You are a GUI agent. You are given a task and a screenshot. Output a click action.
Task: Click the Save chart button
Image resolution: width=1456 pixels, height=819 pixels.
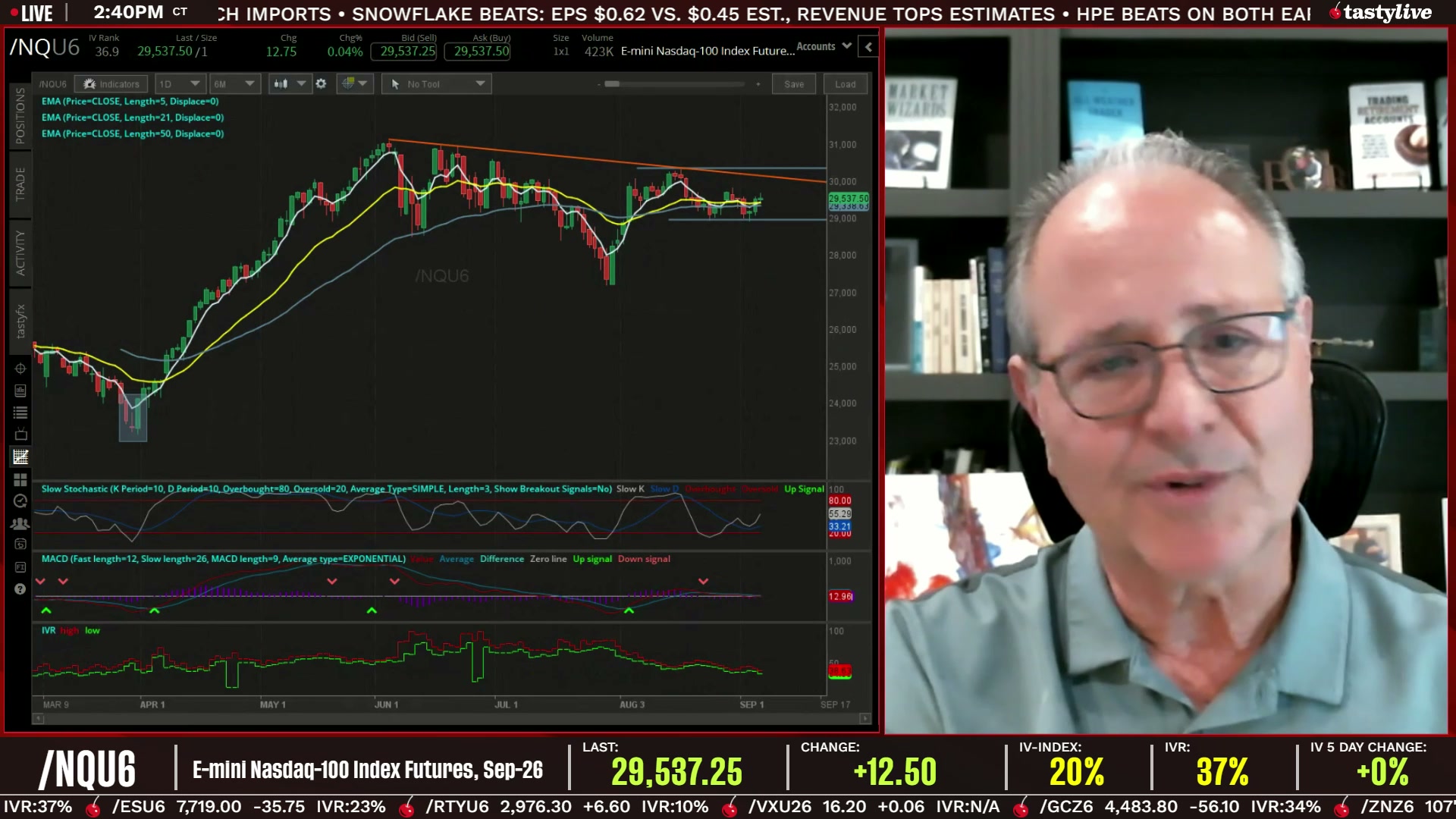pyautogui.click(x=794, y=84)
